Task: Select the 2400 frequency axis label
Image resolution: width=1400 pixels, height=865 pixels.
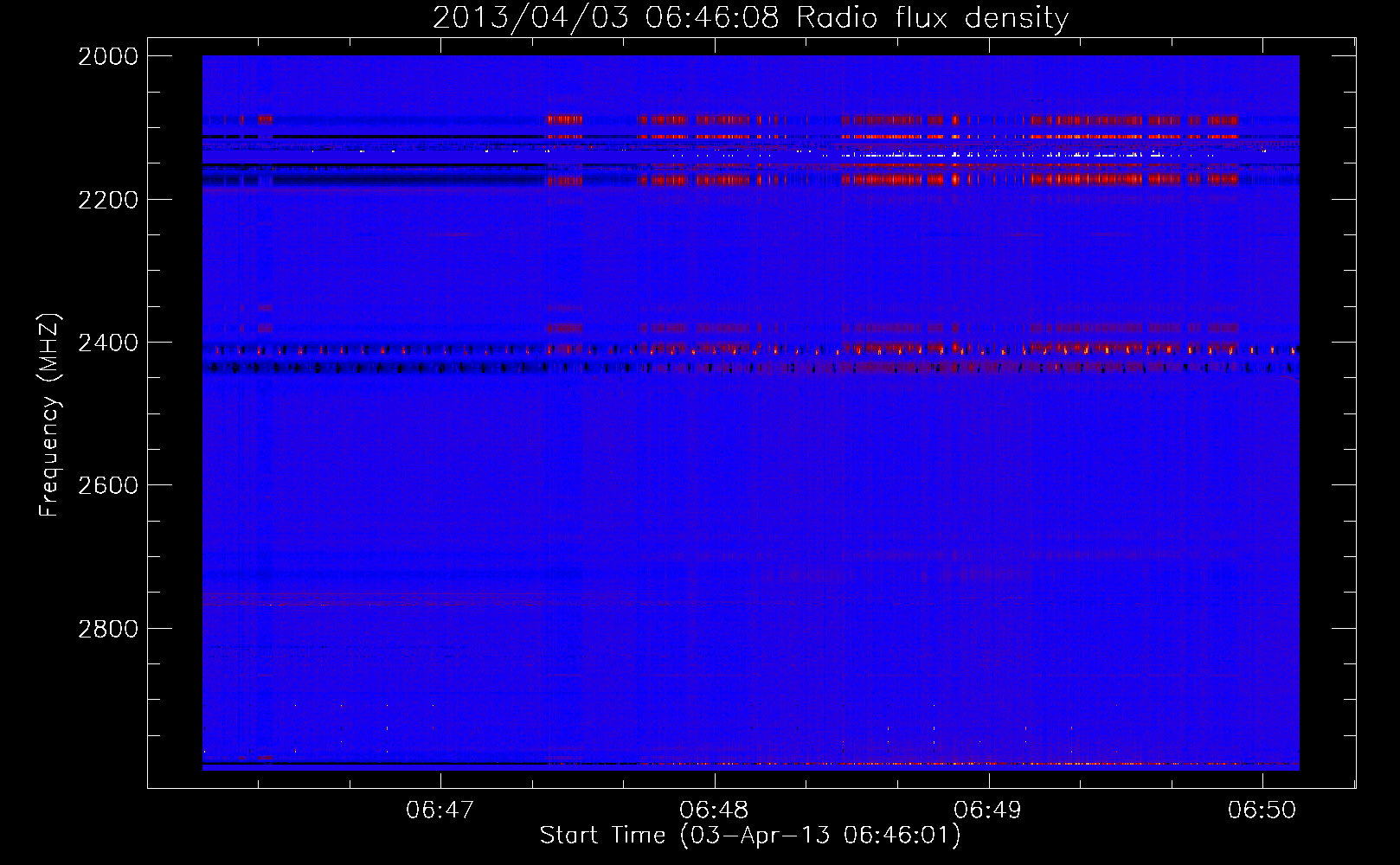Action: point(108,343)
